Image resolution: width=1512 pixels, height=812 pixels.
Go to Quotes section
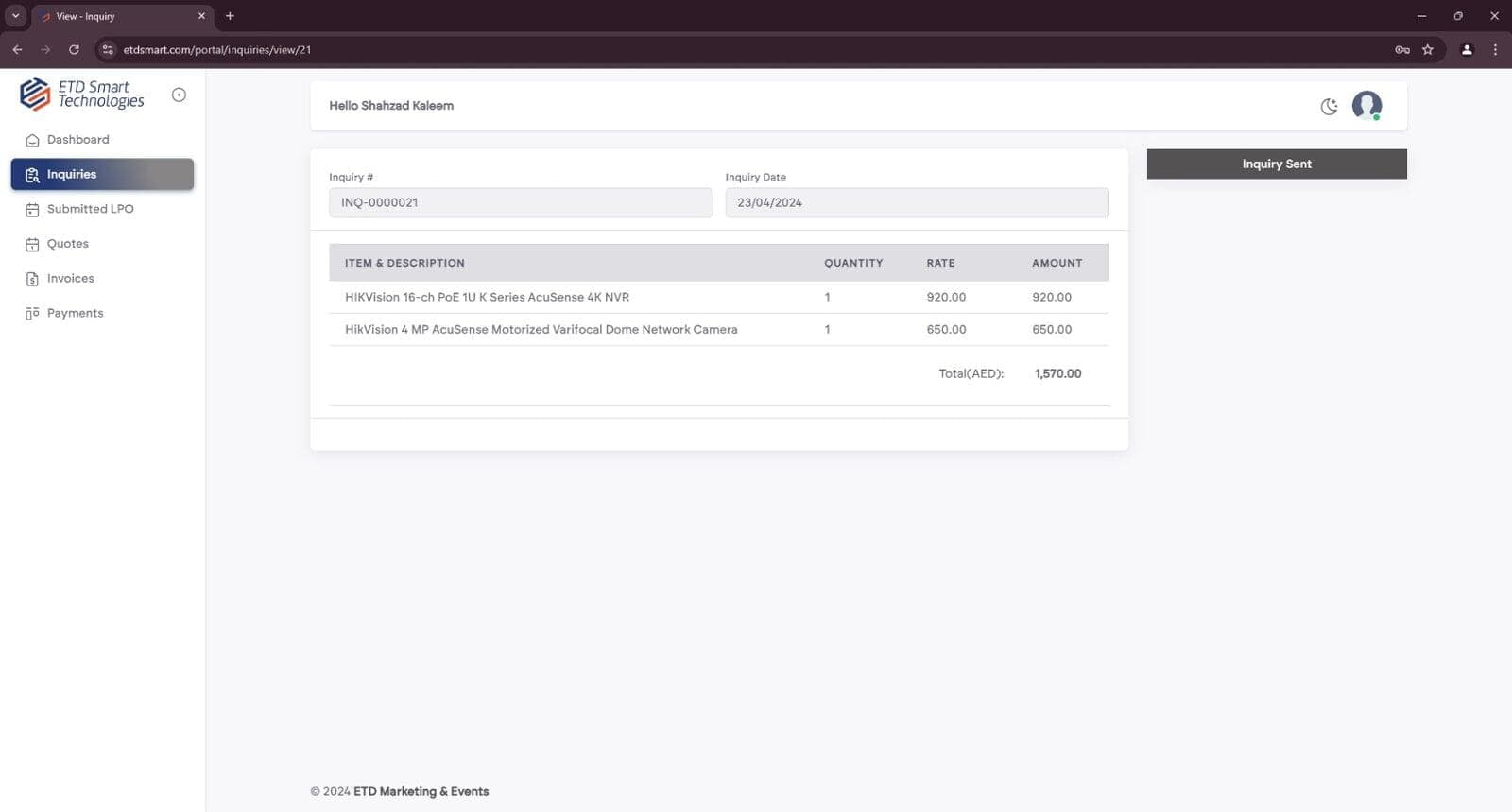click(x=102, y=244)
